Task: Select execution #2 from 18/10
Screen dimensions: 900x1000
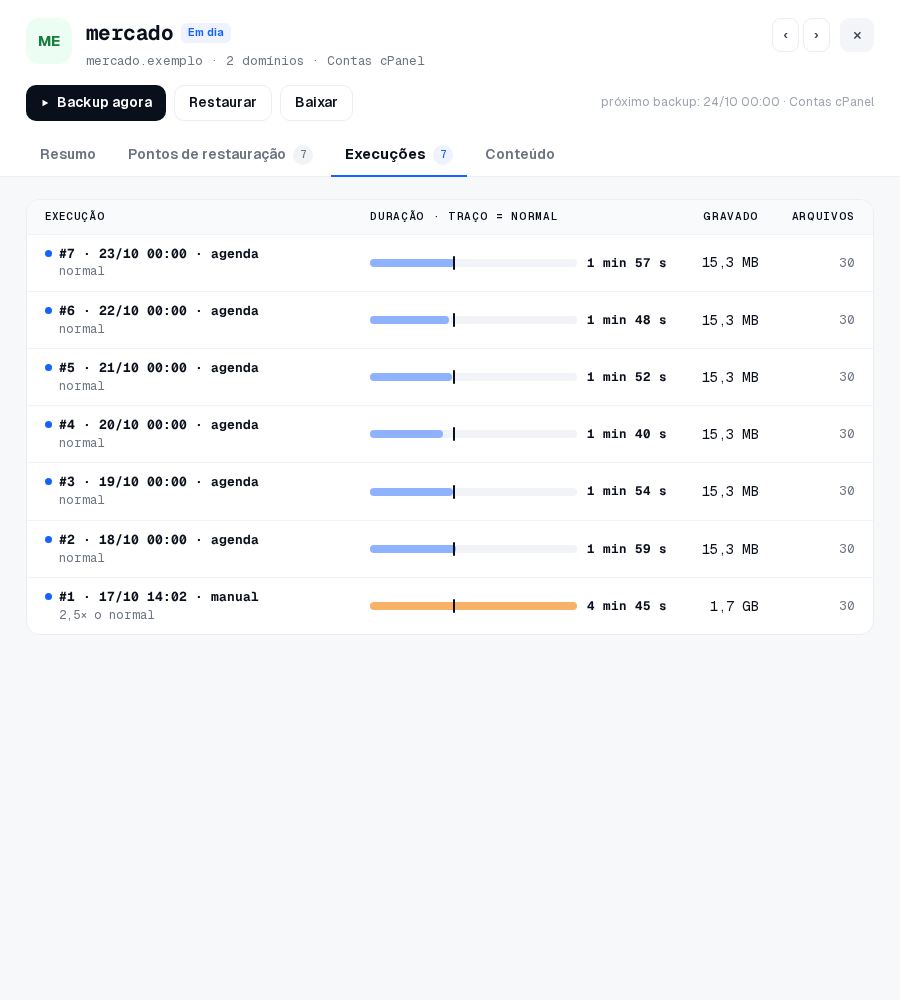Action: pyautogui.click(x=450, y=549)
